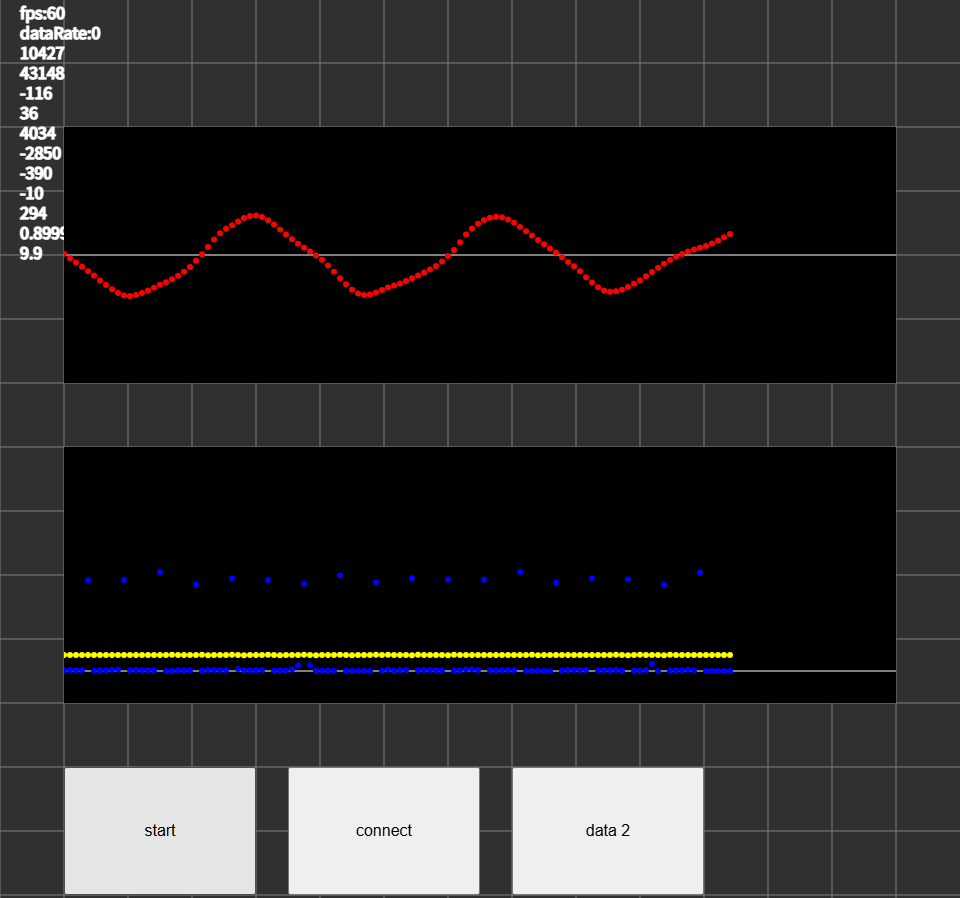Click the 43148 value text
The height and width of the screenshot is (898, 960).
(42, 74)
